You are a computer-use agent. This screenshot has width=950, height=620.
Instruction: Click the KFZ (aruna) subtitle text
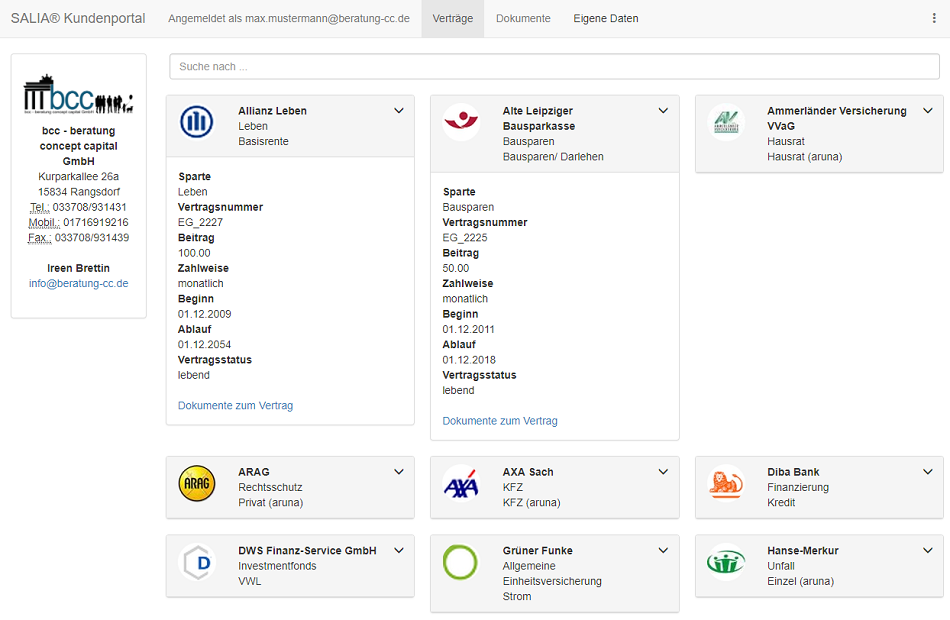coord(531,502)
